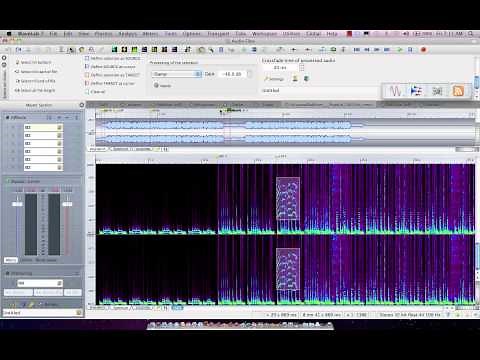Select the highlighted Spectrum tab below lower display
Image resolution: width=480 pixels, height=360 pixels.
[x=177, y=308]
